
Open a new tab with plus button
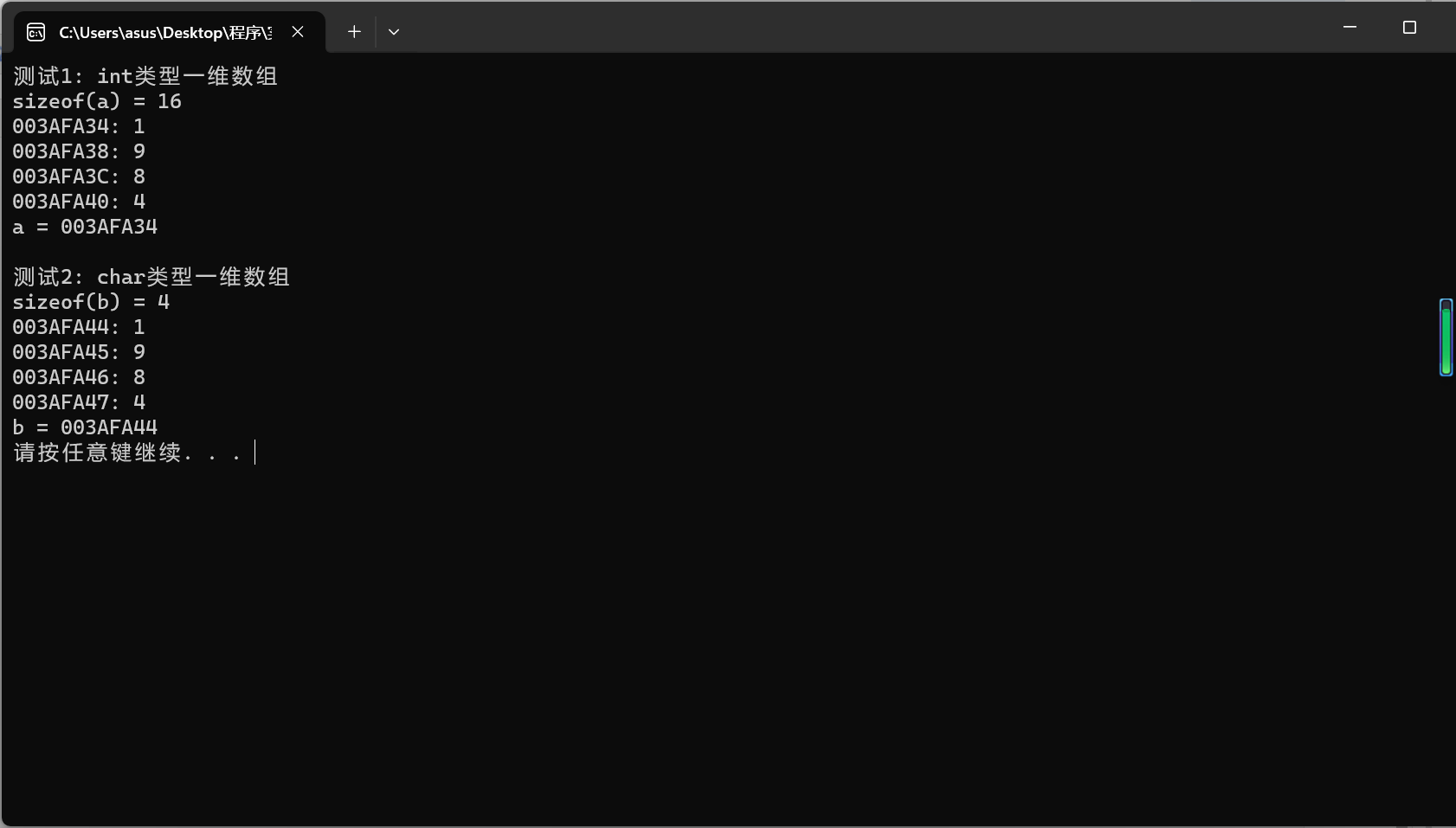point(354,32)
